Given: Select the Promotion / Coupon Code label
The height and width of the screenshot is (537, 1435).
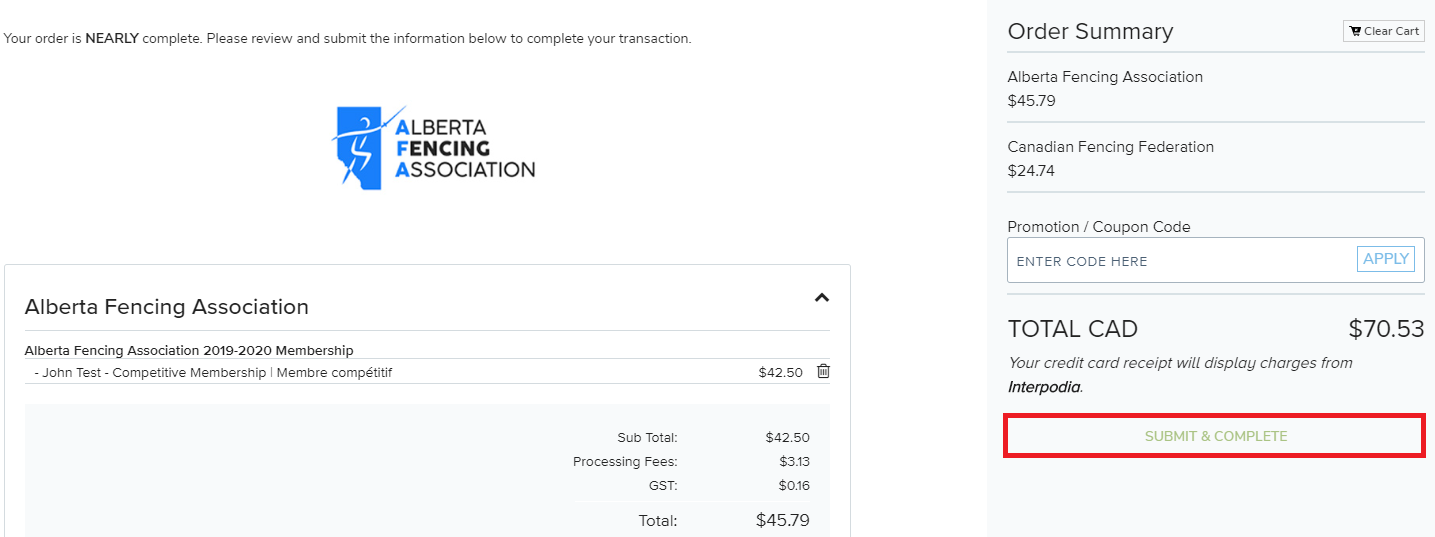Looking at the screenshot, I should pyautogui.click(x=1098, y=227).
